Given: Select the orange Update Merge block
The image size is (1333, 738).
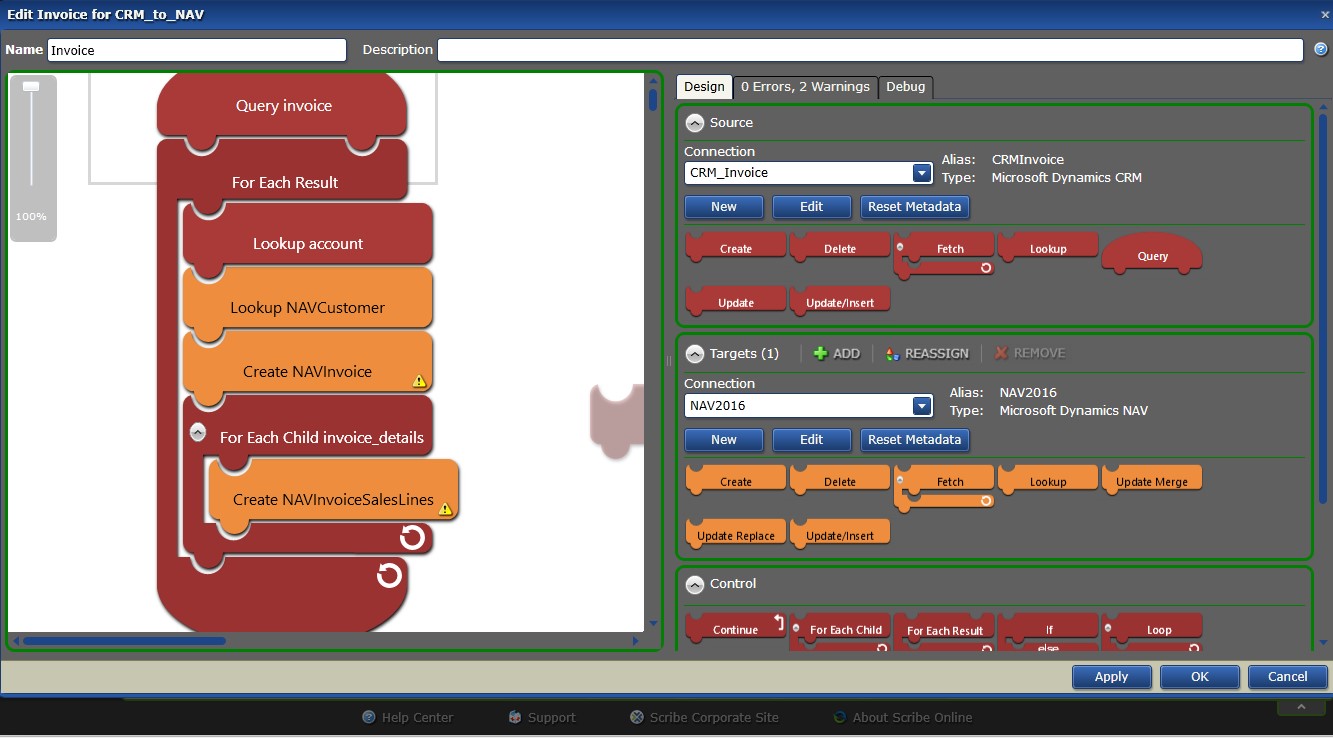Looking at the screenshot, I should 1151,481.
